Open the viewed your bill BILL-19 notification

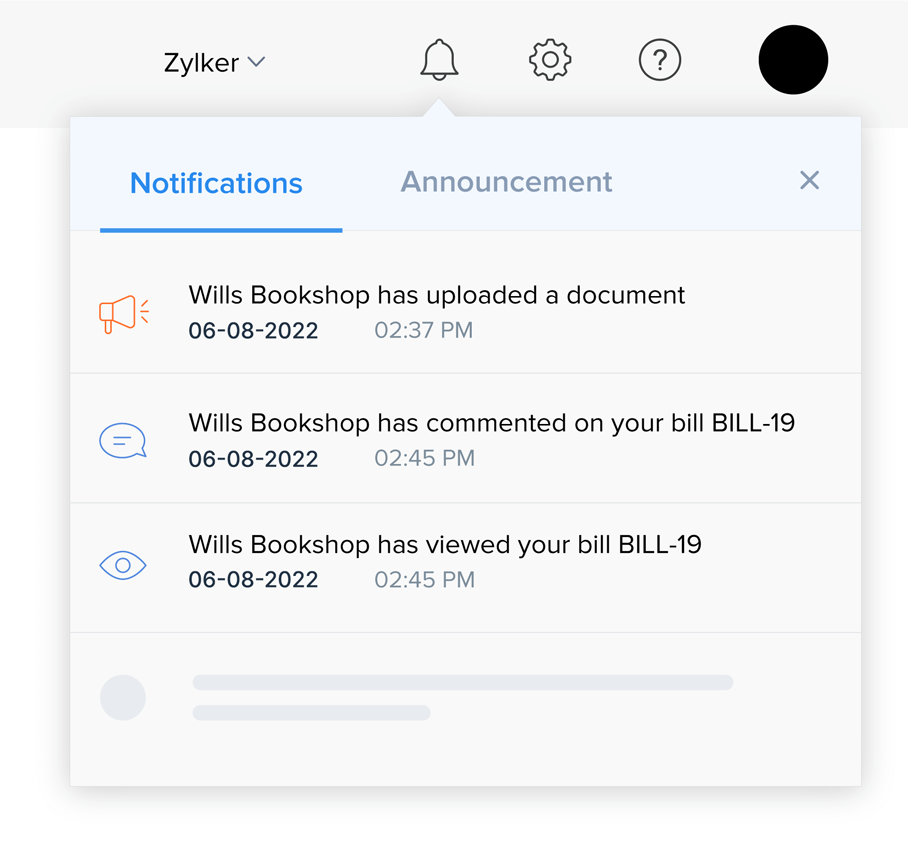445,545
